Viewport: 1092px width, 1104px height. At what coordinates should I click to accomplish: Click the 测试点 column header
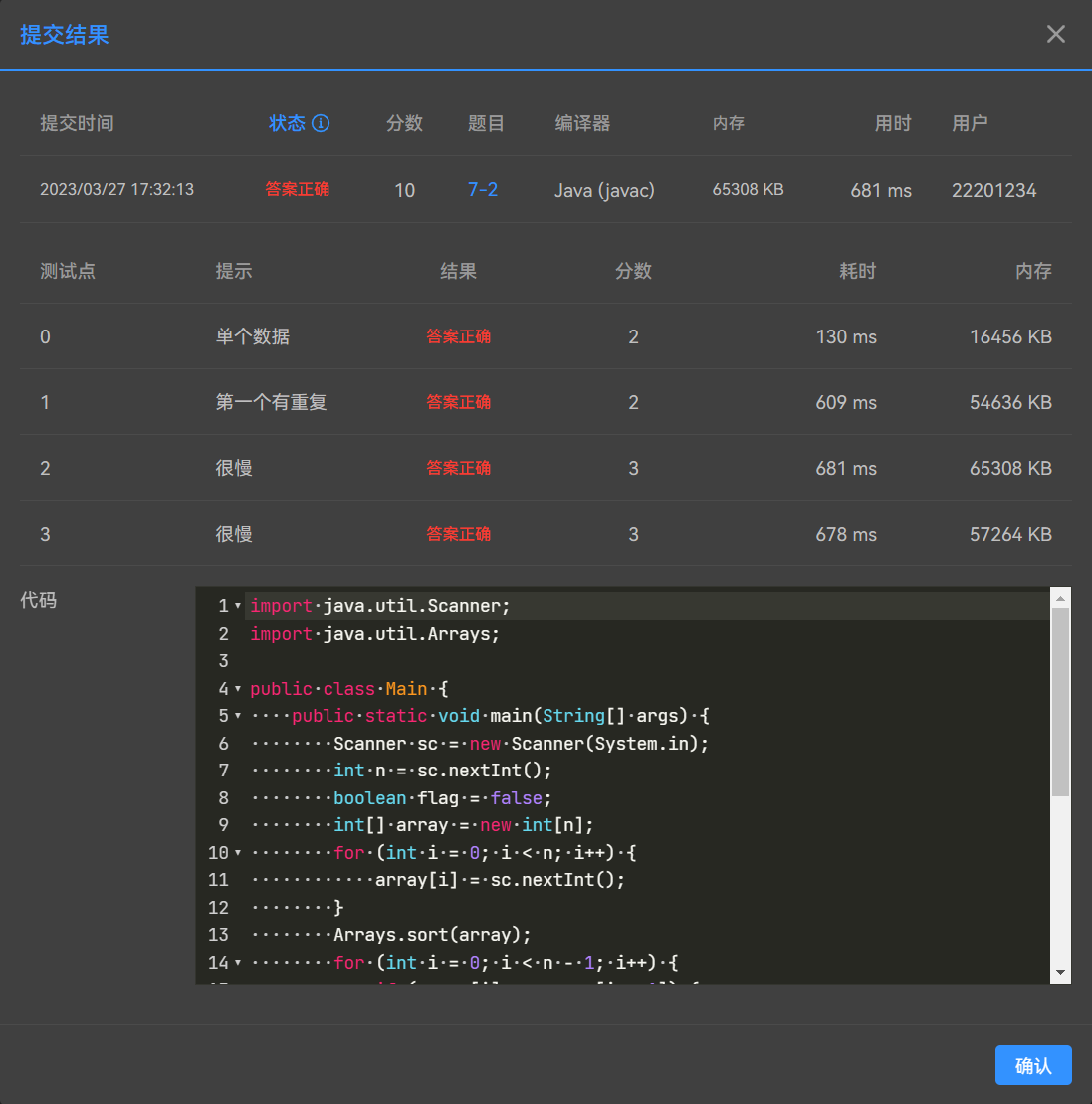point(68,271)
